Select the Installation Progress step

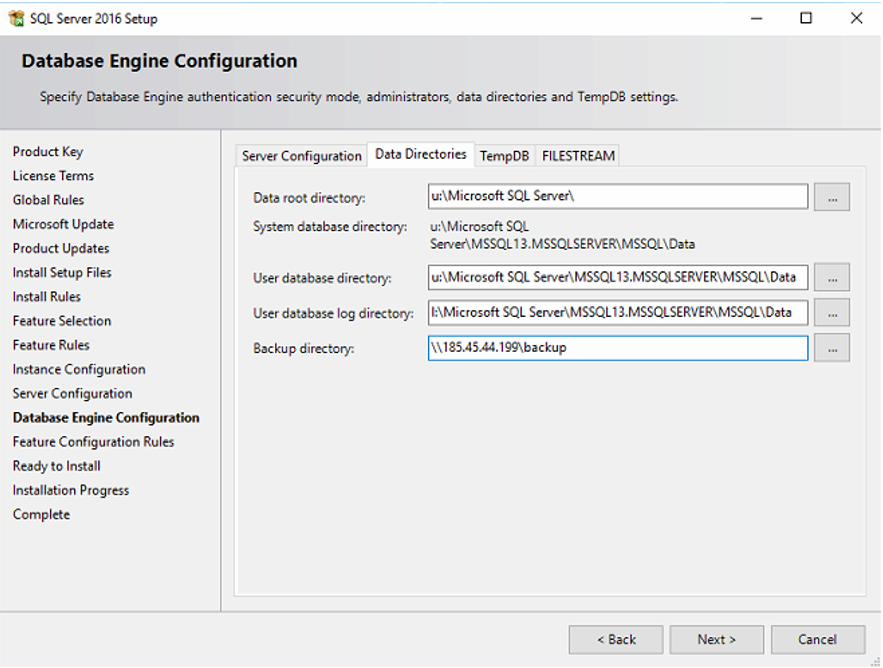(x=71, y=491)
